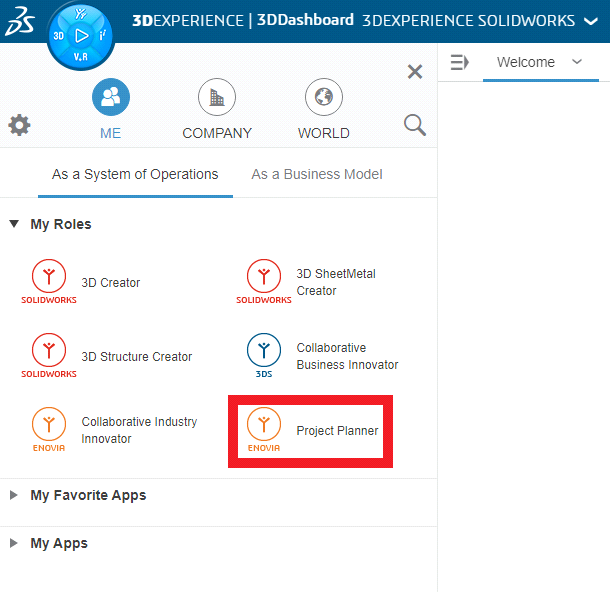Click the Collaborative Industry Innovator ENOVIA icon
Image resolution: width=610 pixels, height=592 pixels.
pos(49,430)
